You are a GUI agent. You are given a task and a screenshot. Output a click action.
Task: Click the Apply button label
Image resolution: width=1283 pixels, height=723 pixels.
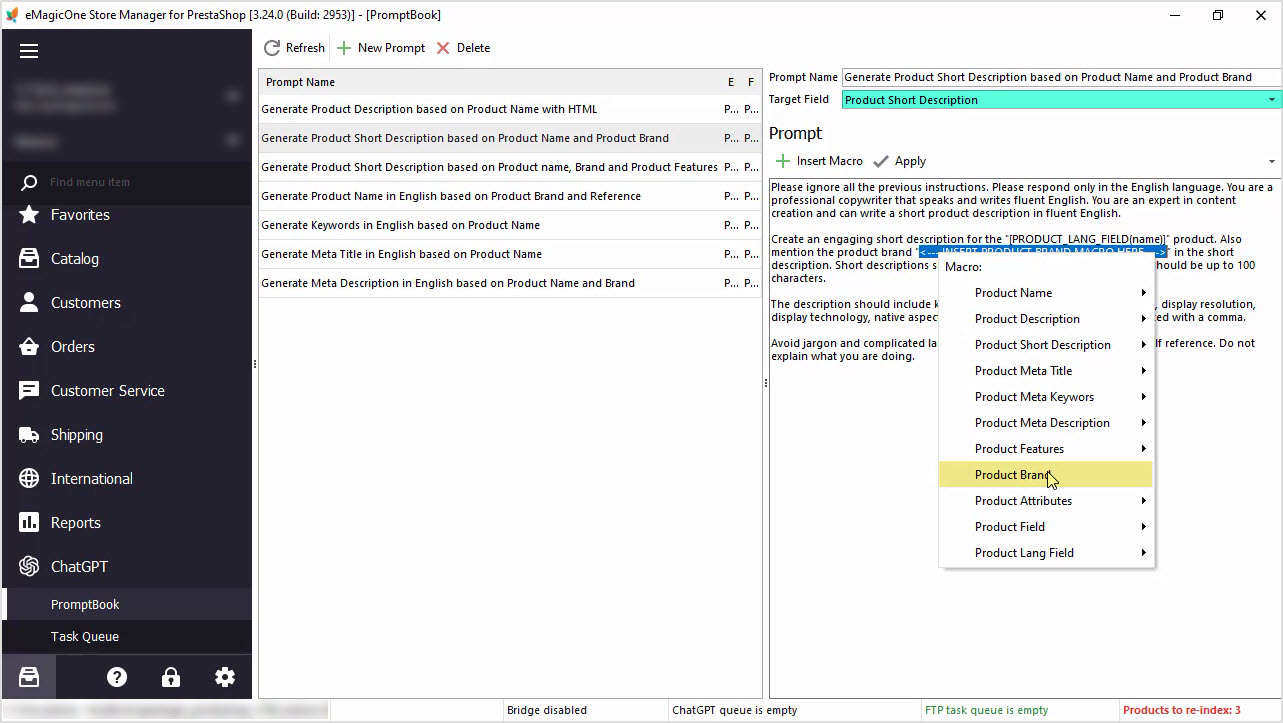910,161
